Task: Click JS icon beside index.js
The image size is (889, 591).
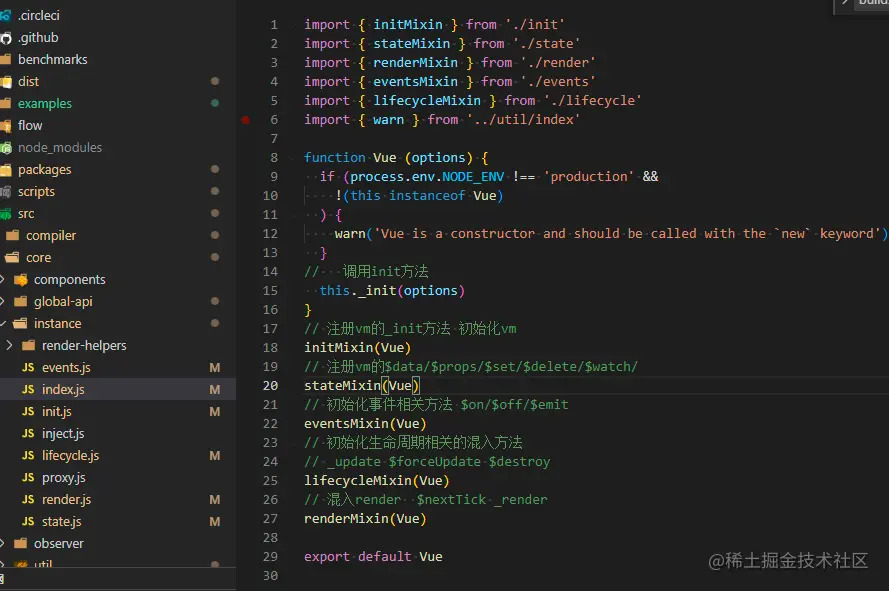Action: [x=28, y=390]
